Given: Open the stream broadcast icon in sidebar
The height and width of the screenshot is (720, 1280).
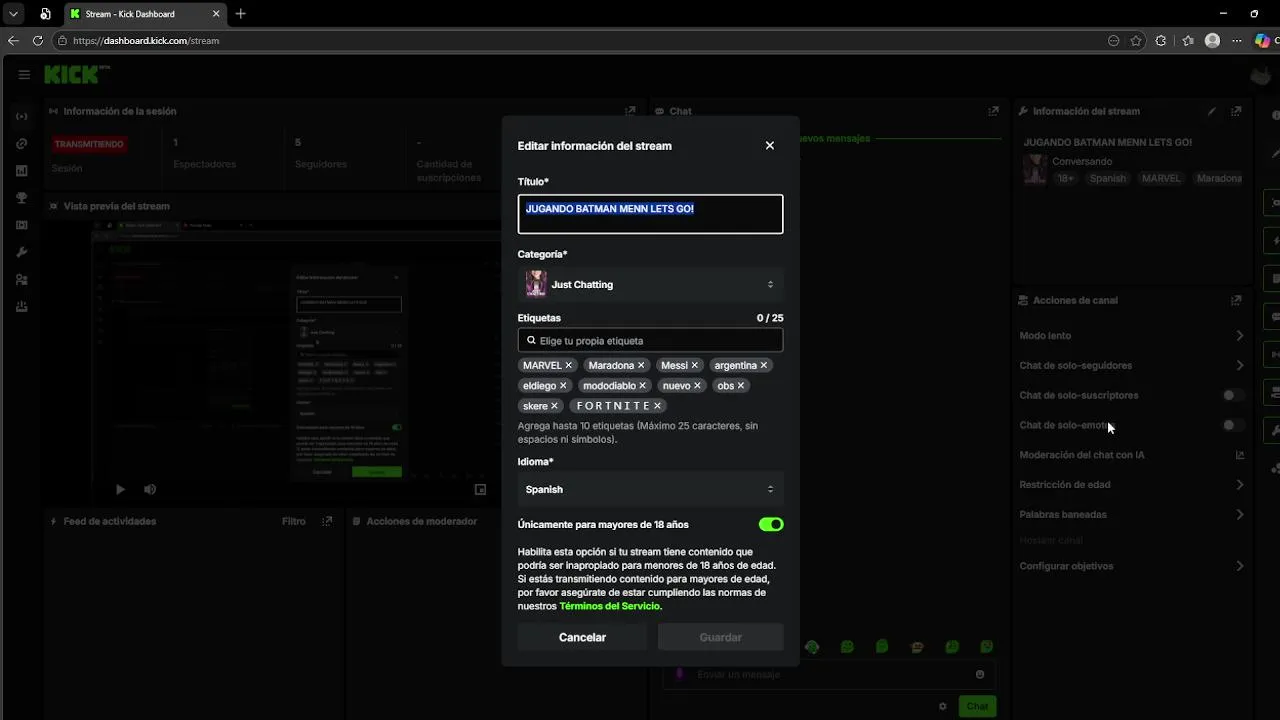Looking at the screenshot, I should click(x=22, y=117).
